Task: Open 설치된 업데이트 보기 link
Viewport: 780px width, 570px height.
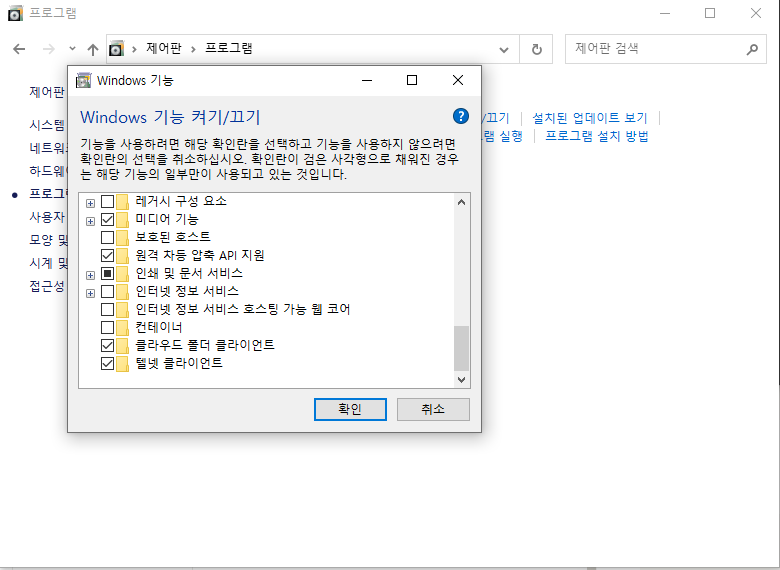Action: 590,118
